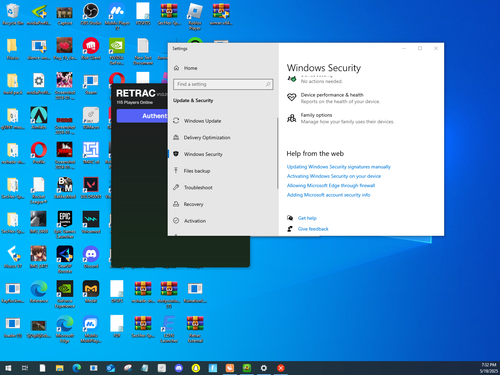500x375 pixels.
Task: Open the BakkesMod desktop shortcut
Action: pos(65,188)
